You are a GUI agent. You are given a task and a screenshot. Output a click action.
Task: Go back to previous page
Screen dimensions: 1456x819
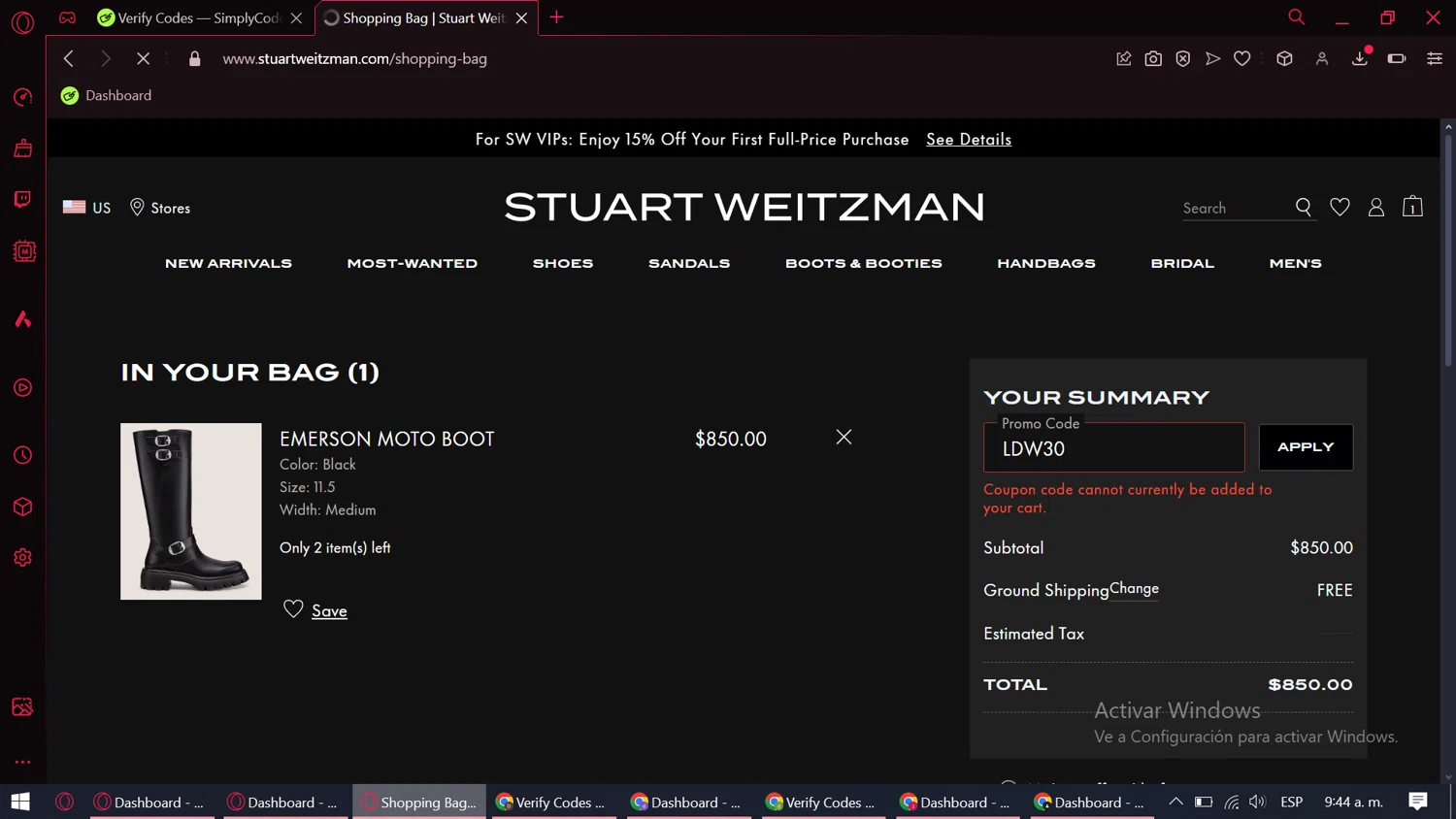click(68, 58)
